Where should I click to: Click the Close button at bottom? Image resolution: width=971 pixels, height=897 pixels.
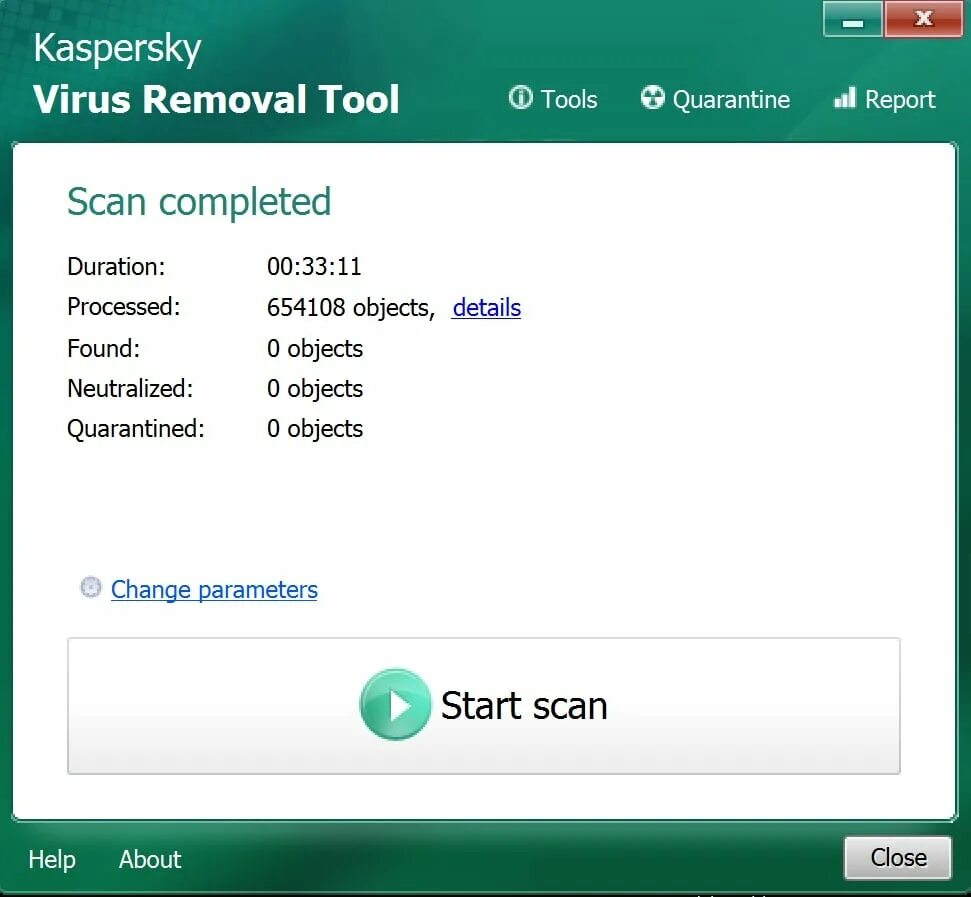point(898,858)
